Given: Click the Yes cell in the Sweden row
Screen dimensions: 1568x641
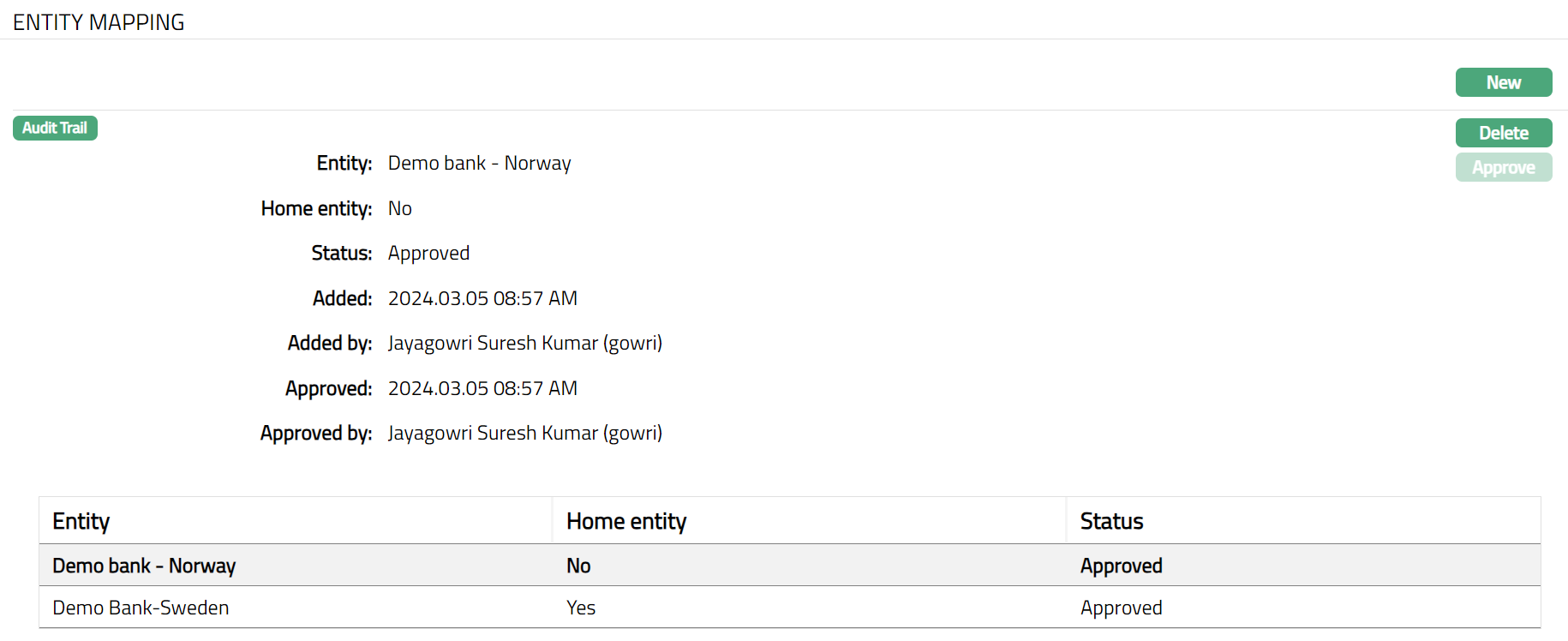Looking at the screenshot, I should point(581,608).
